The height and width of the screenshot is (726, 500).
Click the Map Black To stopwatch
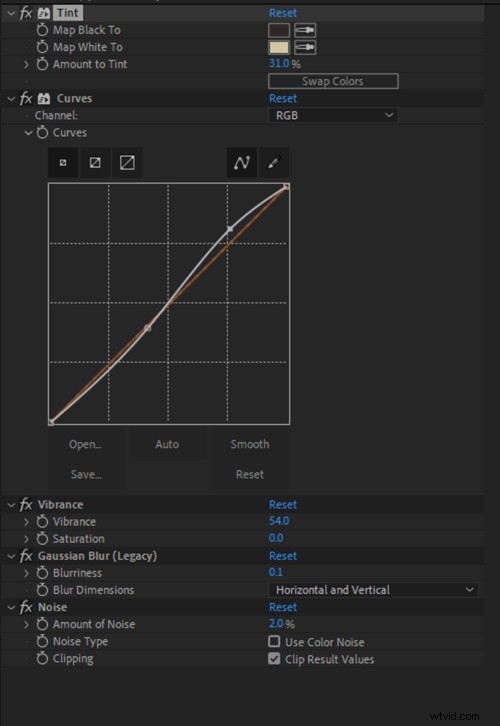click(x=42, y=30)
